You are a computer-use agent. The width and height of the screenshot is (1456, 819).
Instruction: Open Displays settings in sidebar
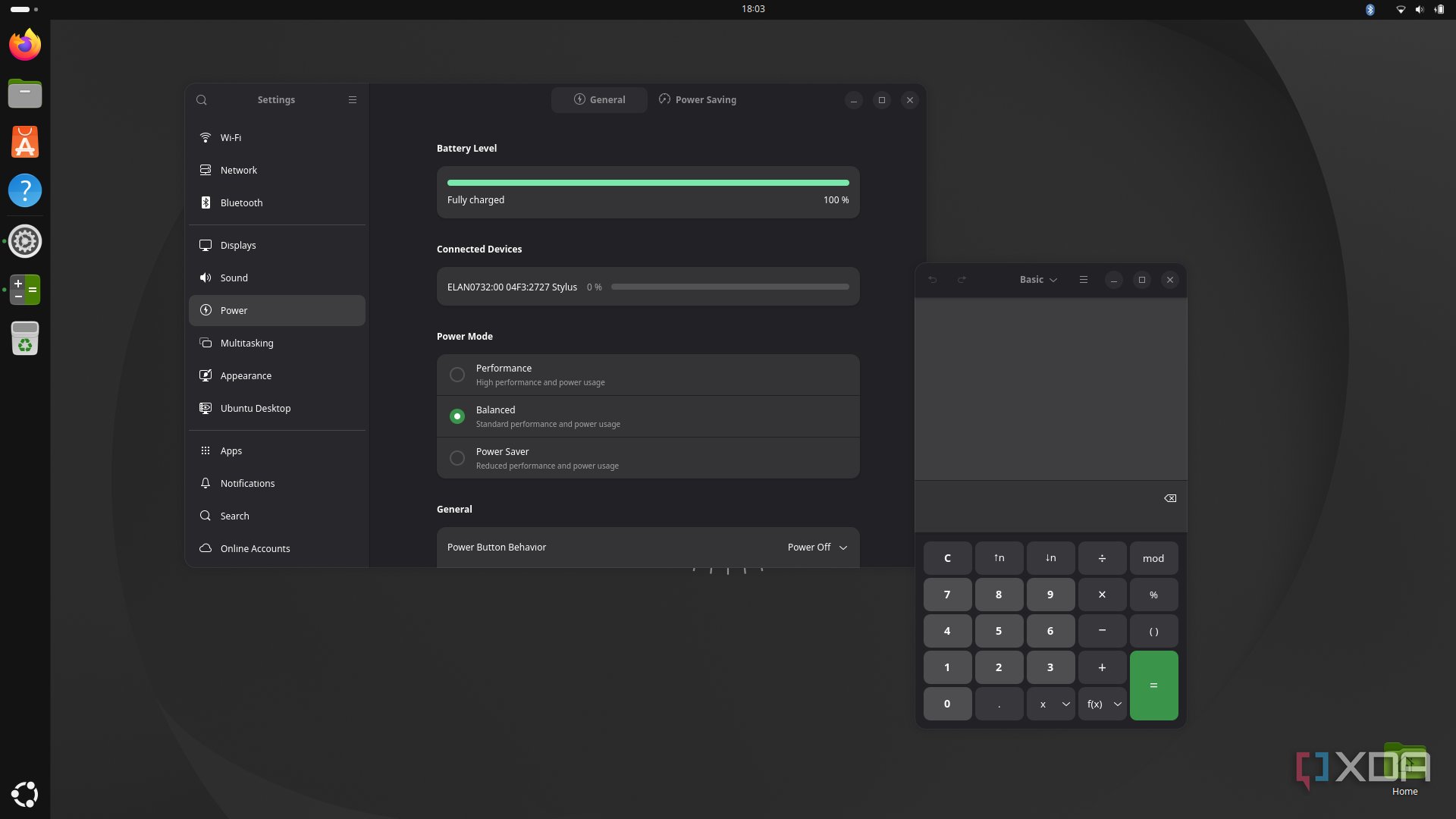[x=277, y=245]
